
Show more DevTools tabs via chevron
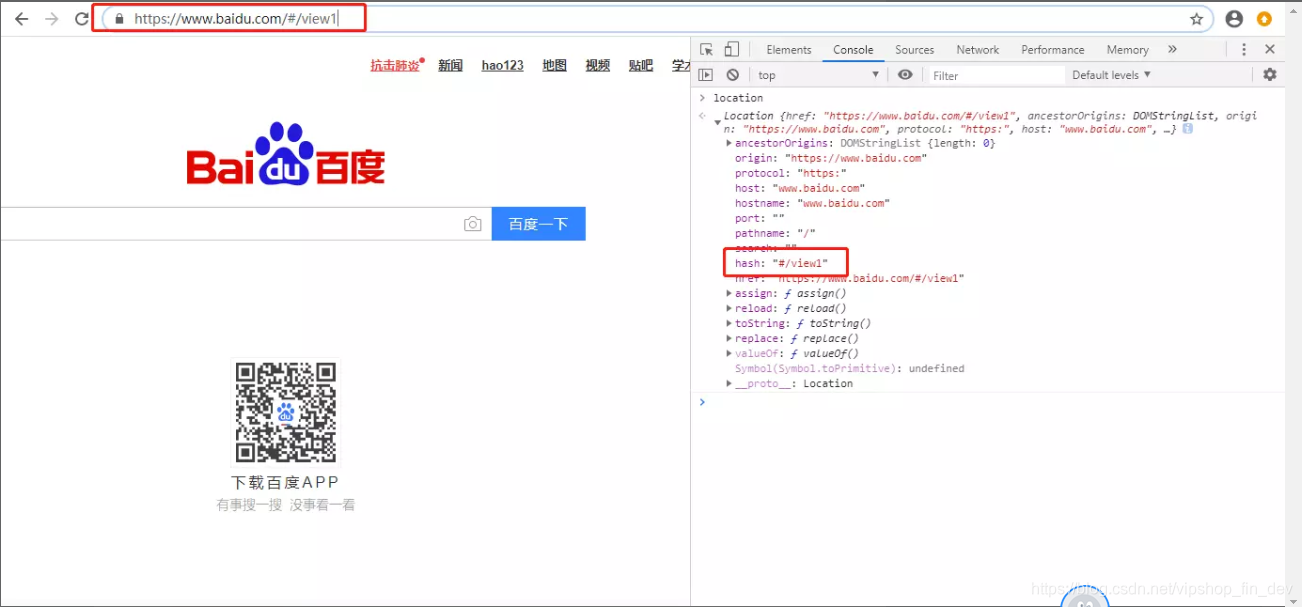(x=1172, y=49)
